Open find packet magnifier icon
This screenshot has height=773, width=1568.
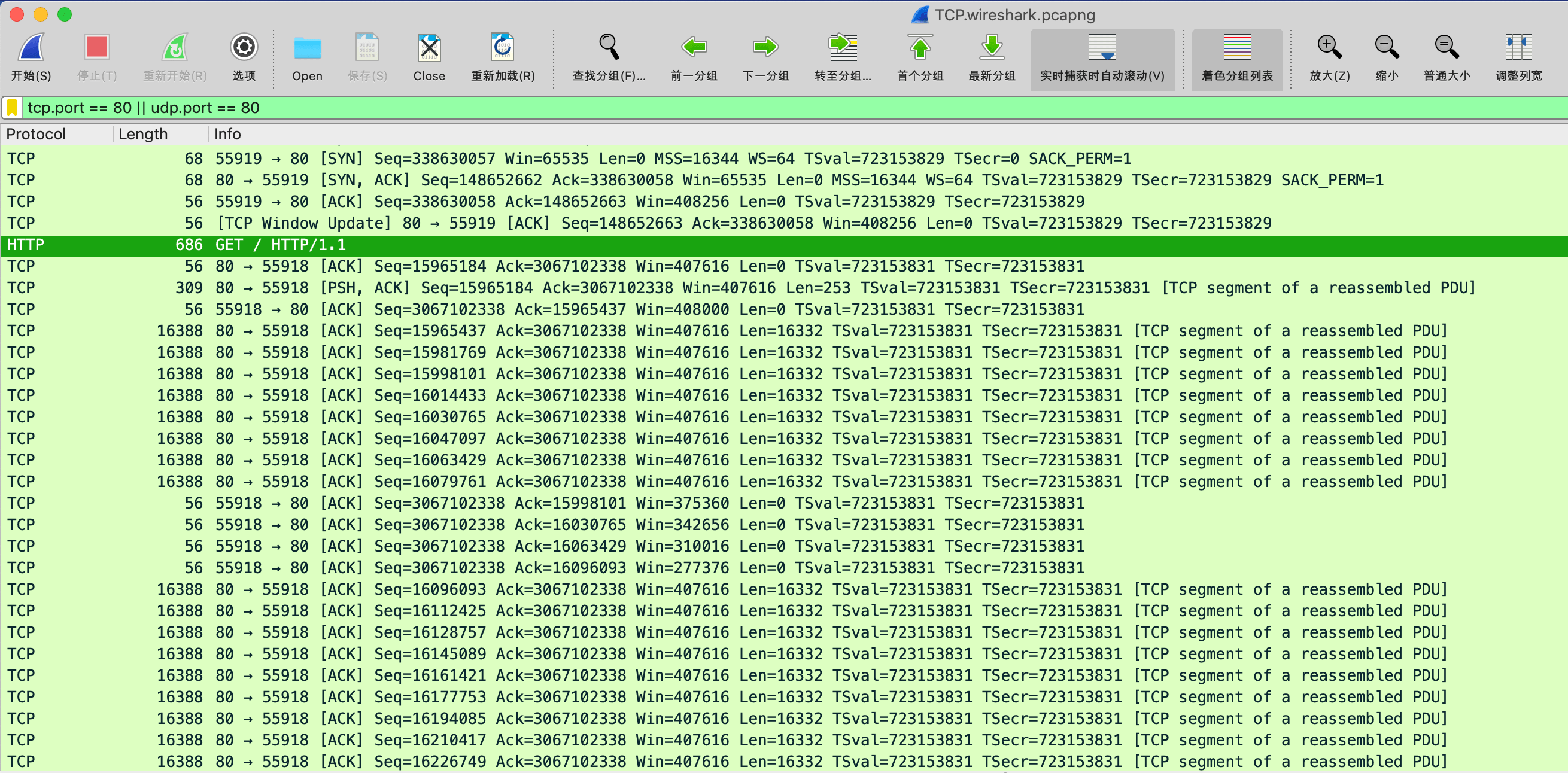point(609,47)
